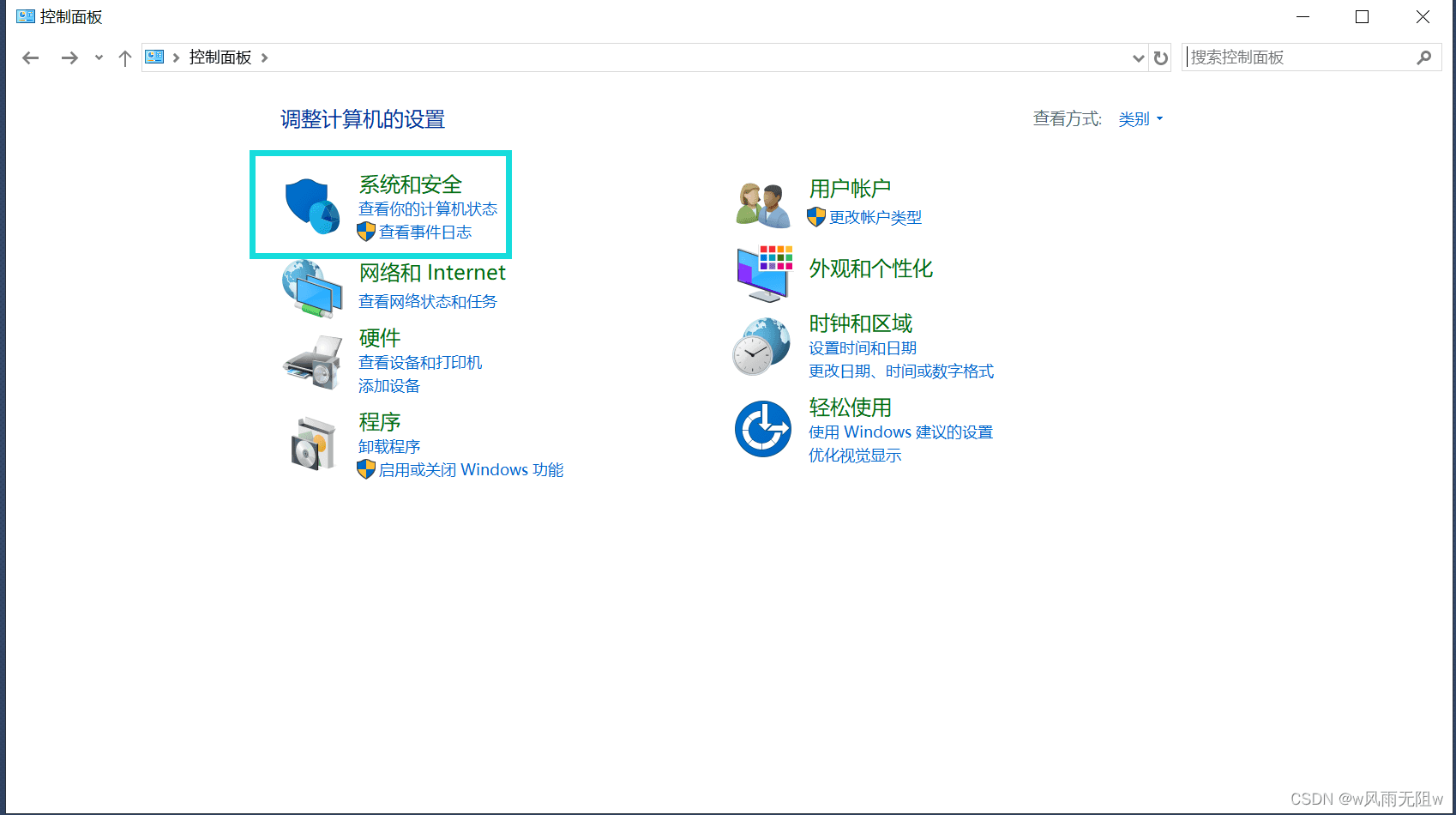Click the Network and Internet globe icon

coord(312,288)
